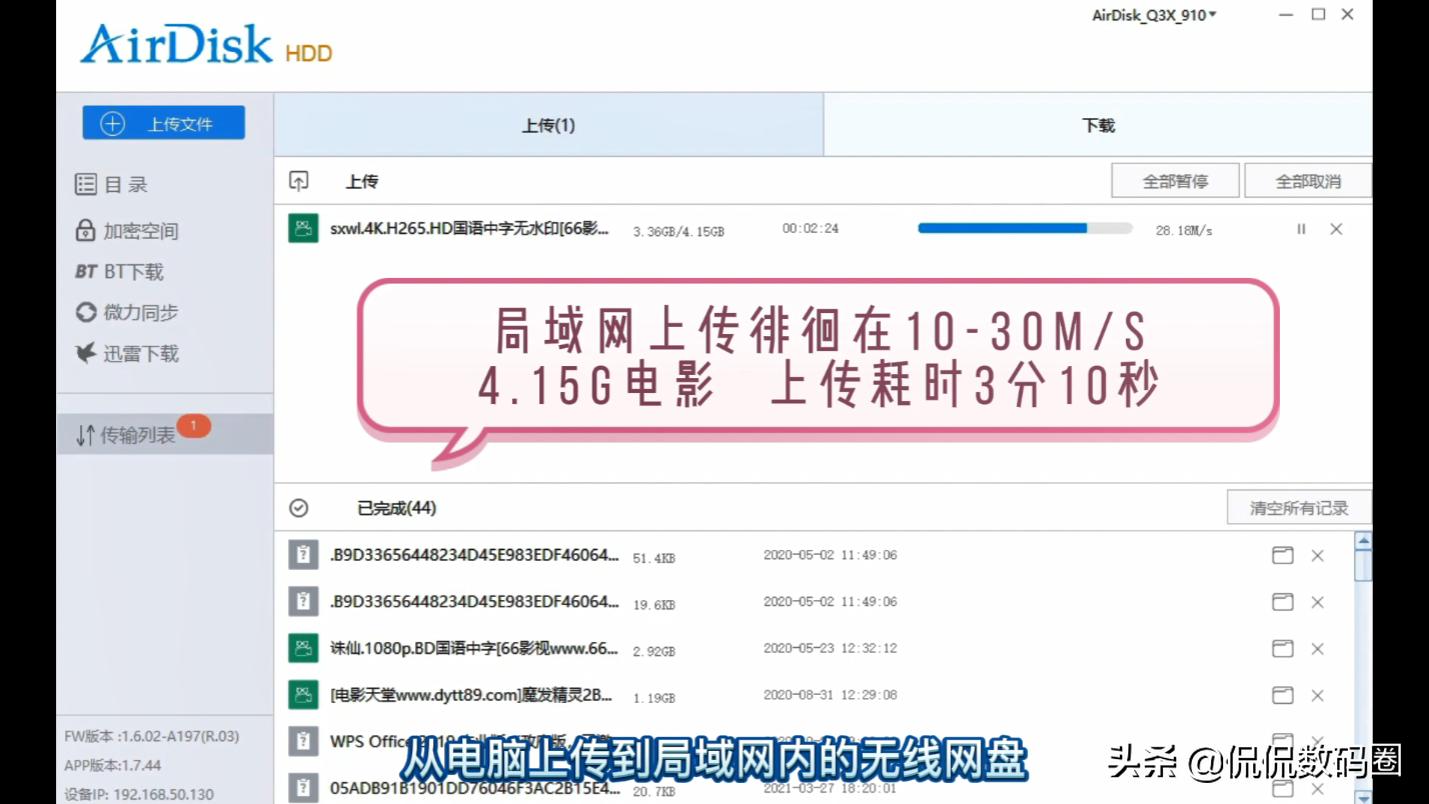
Task: Click the 清空所有记录 clear records button
Action: [x=1297, y=507]
